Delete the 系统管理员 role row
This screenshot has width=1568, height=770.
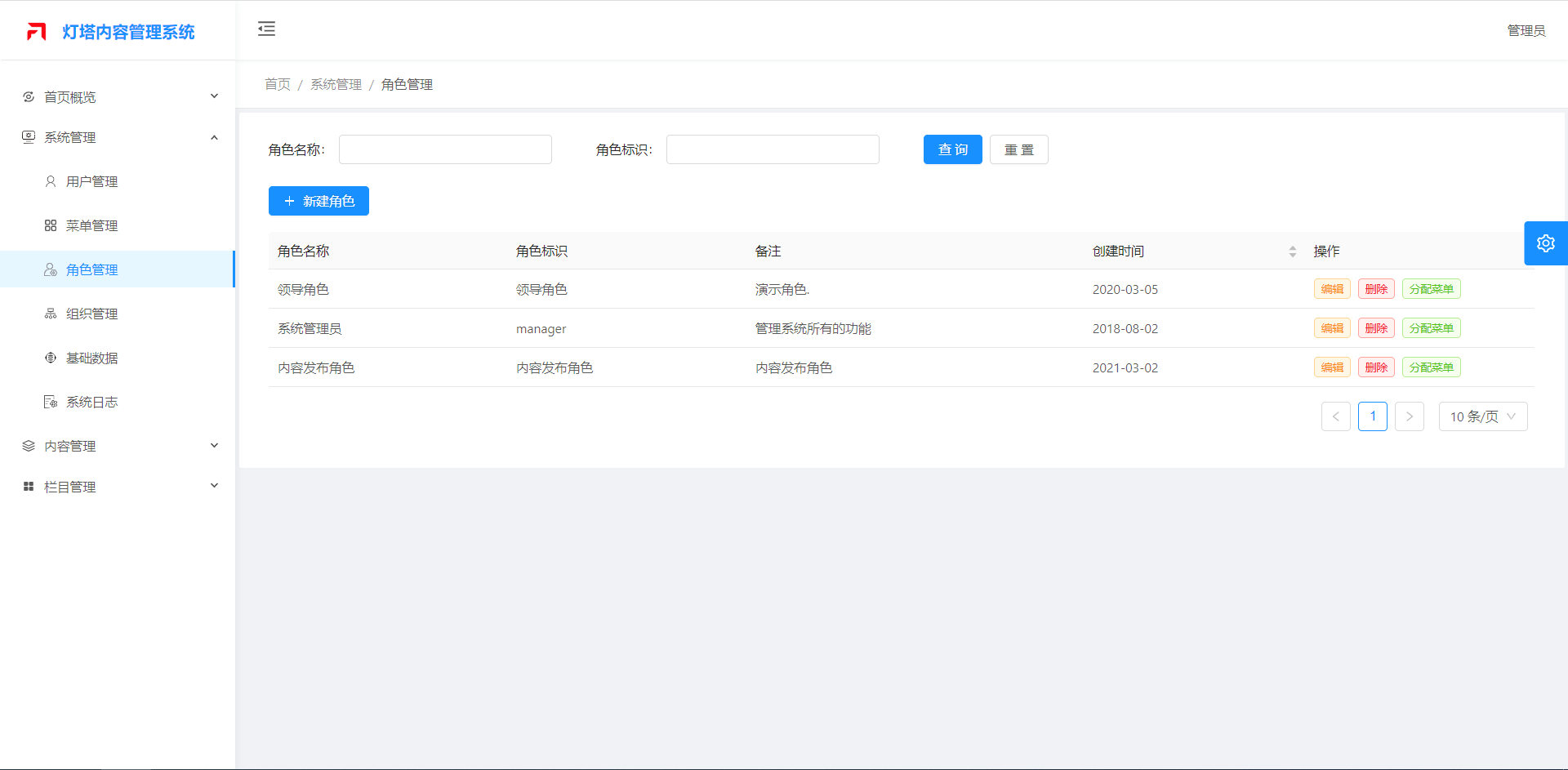coord(1376,328)
